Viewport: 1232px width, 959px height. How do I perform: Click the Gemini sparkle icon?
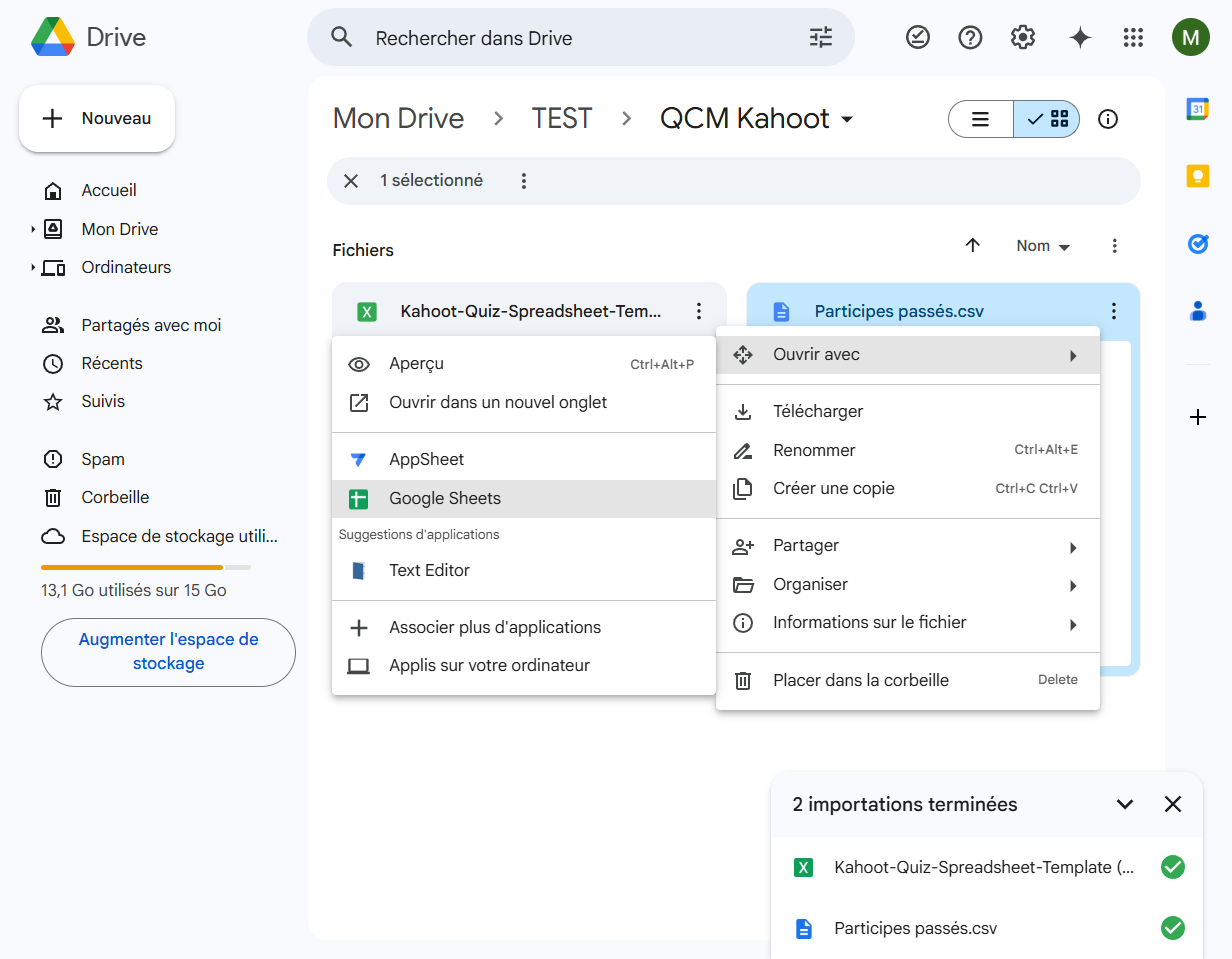(1080, 38)
